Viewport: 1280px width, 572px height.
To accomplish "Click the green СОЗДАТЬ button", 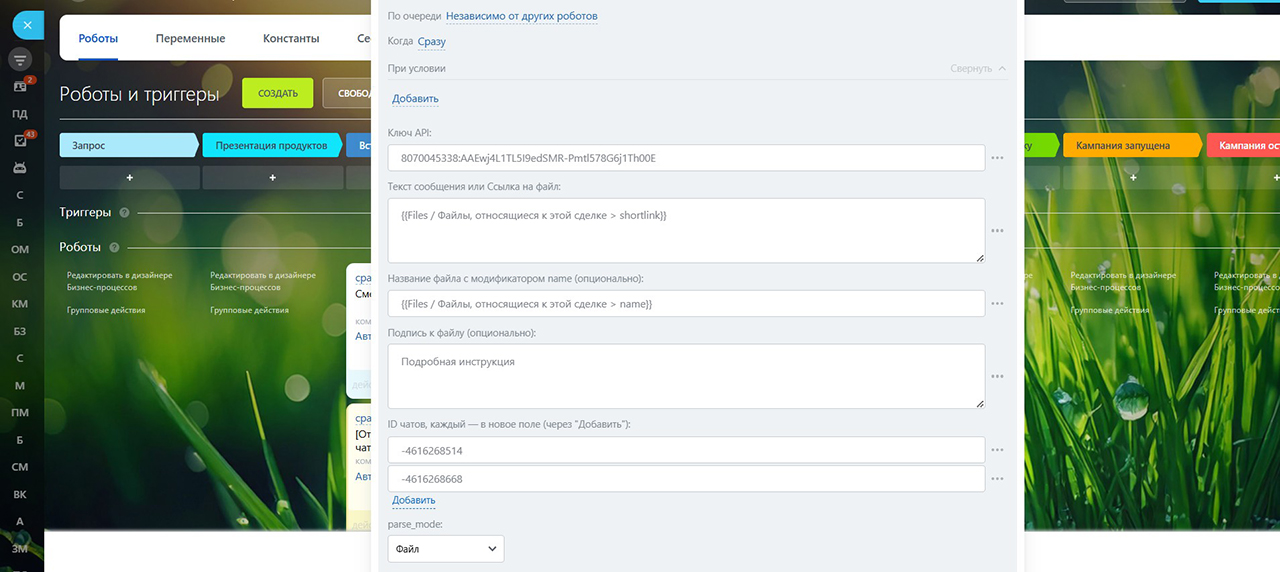I will tap(278, 94).
